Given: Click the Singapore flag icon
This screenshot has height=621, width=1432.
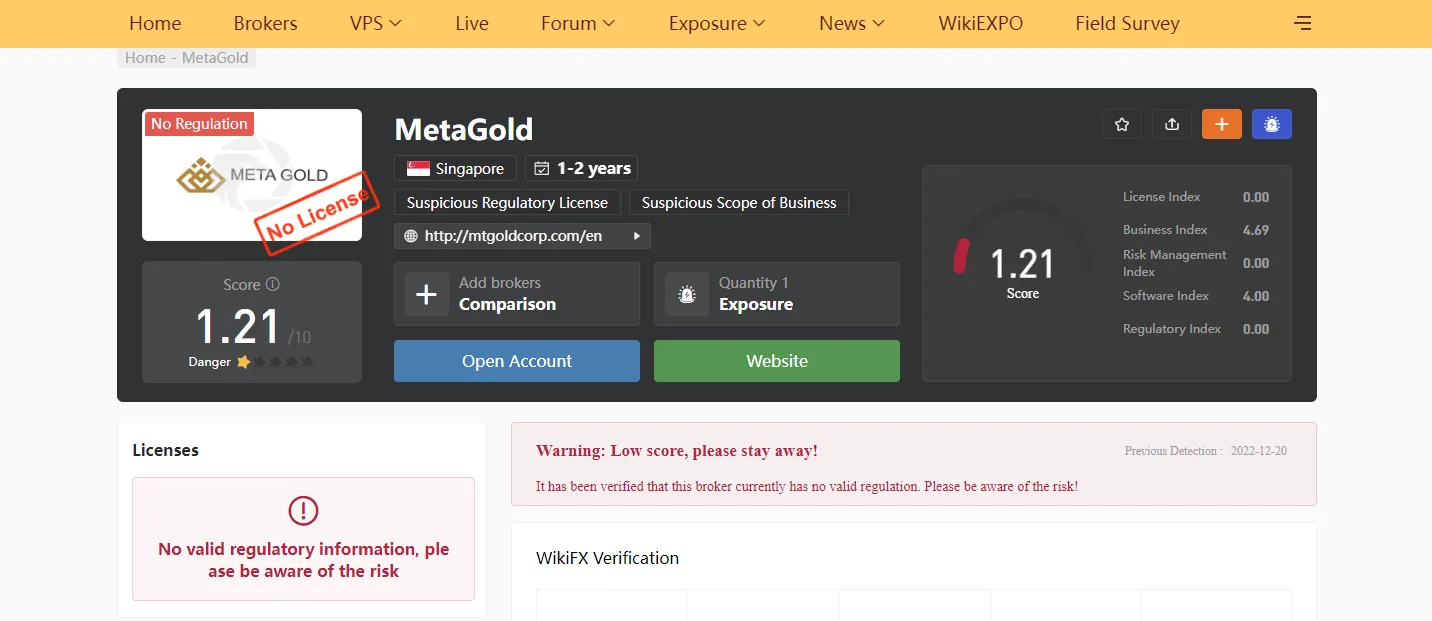Looking at the screenshot, I should pyautogui.click(x=418, y=169).
